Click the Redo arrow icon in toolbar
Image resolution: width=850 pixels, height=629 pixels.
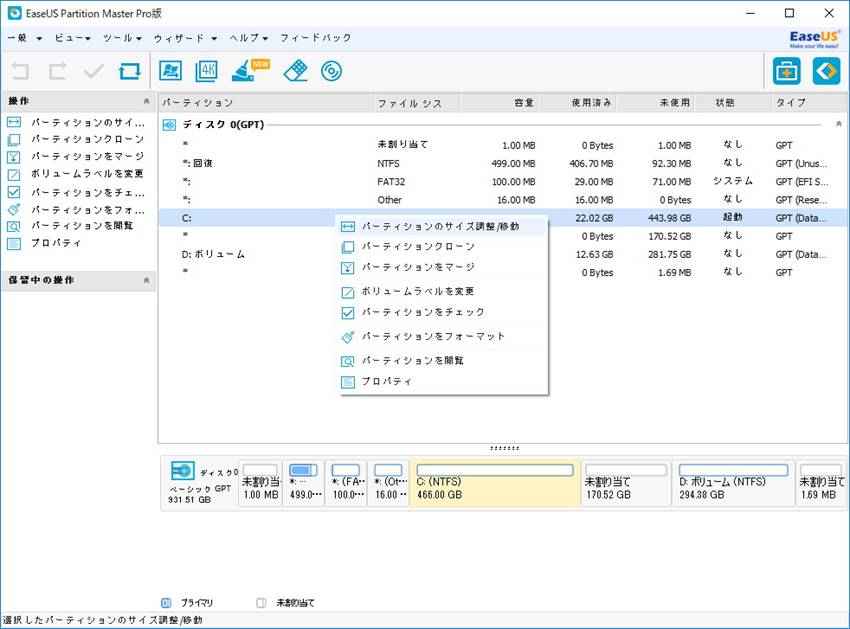(57, 71)
